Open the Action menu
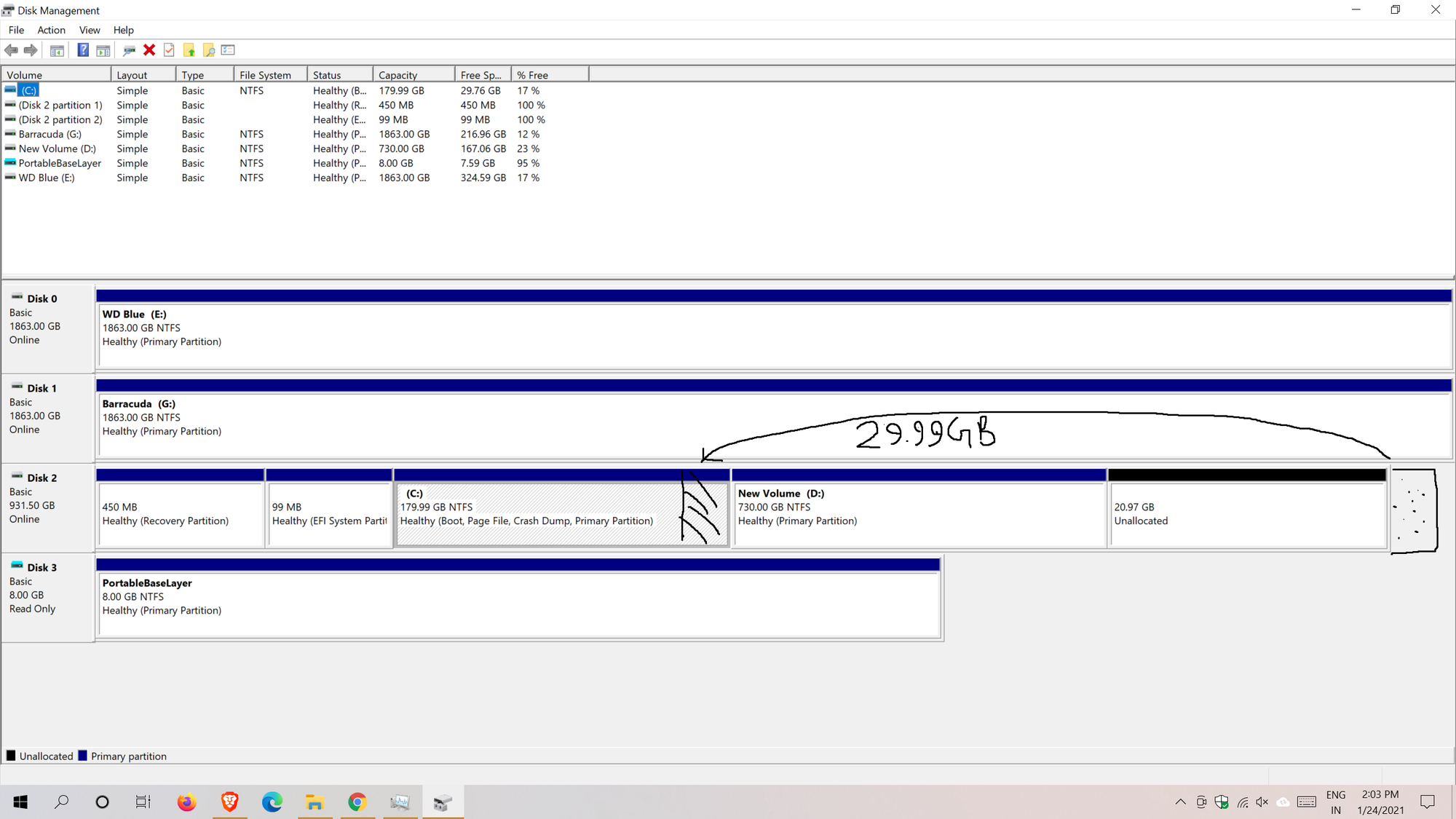 tap(51, 30)
